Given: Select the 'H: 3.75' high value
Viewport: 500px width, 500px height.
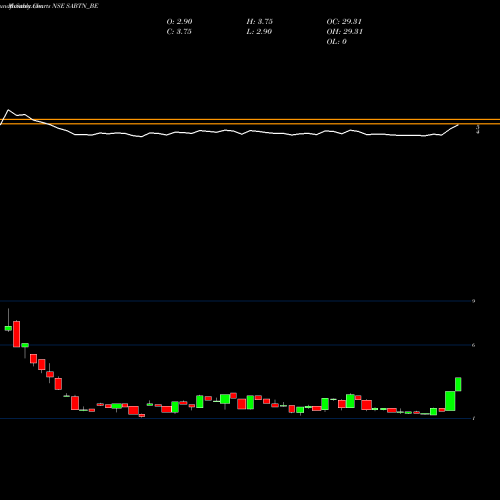Looking at the screenshot, I should [x=260, y=22].
